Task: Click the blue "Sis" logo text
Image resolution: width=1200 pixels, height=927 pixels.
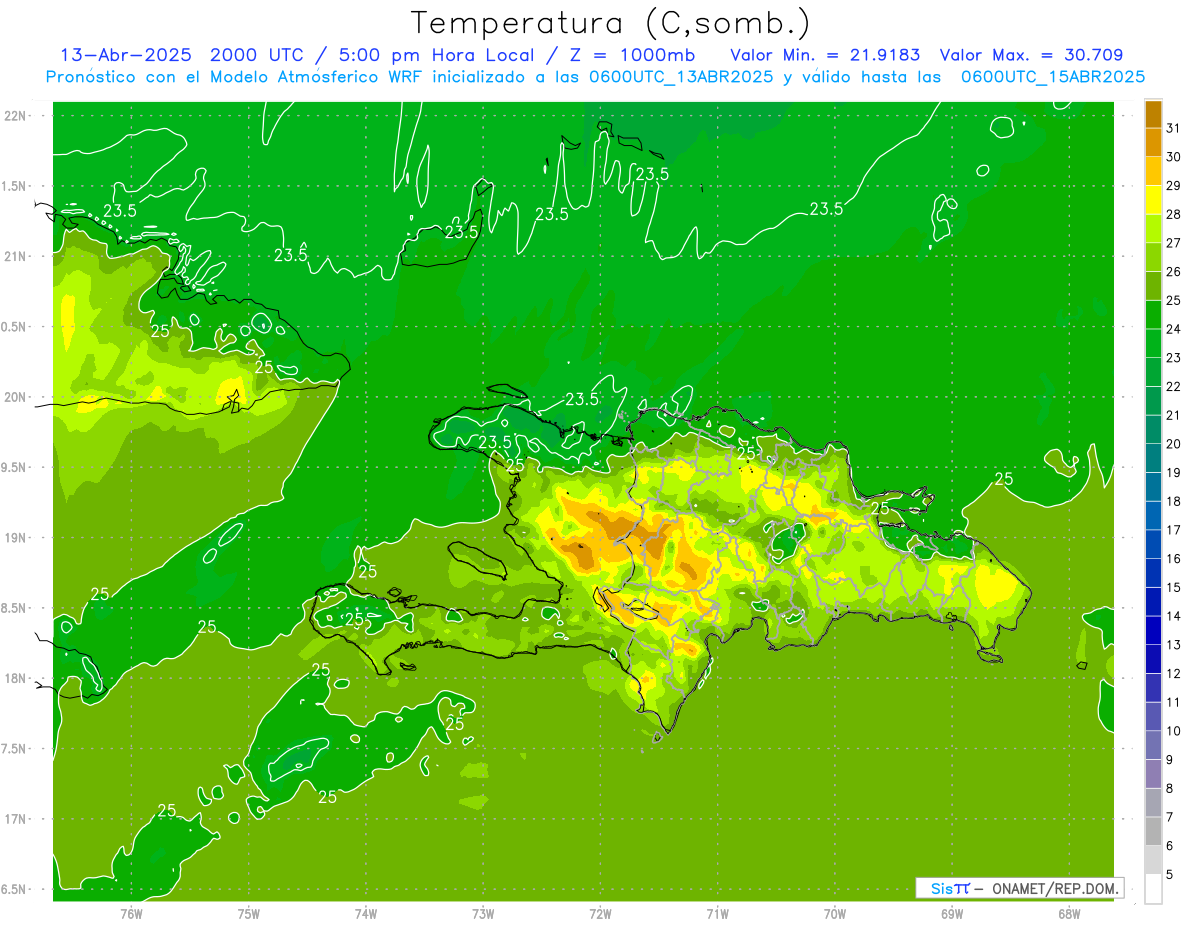Action: tap(941, 888)
